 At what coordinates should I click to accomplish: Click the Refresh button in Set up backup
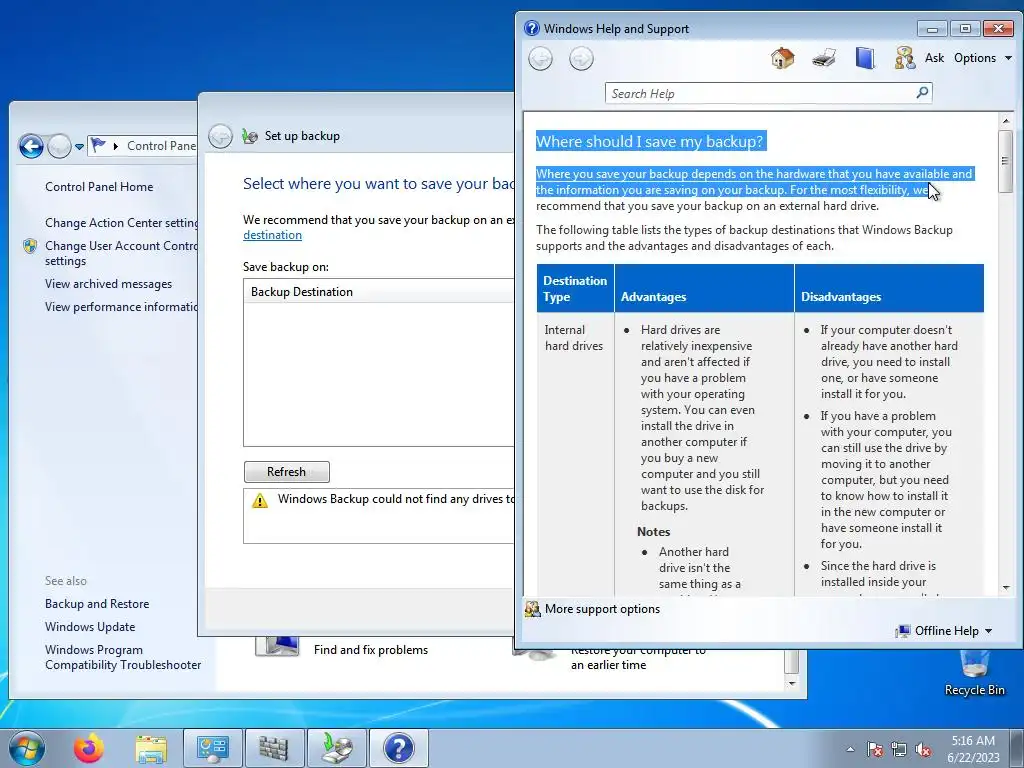tap(287, 472)
